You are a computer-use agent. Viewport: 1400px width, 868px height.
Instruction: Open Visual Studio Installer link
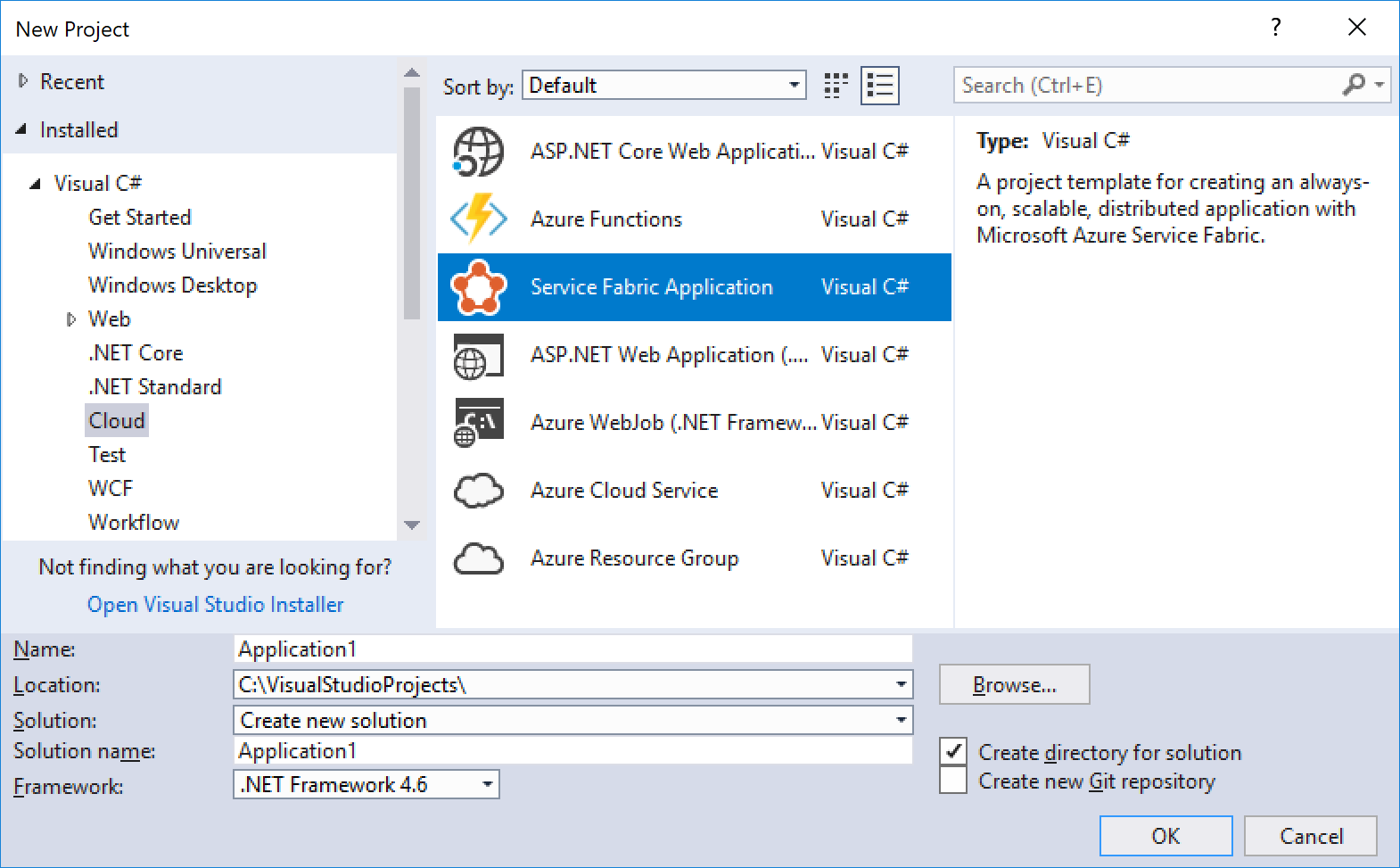[x=215, y=605]
